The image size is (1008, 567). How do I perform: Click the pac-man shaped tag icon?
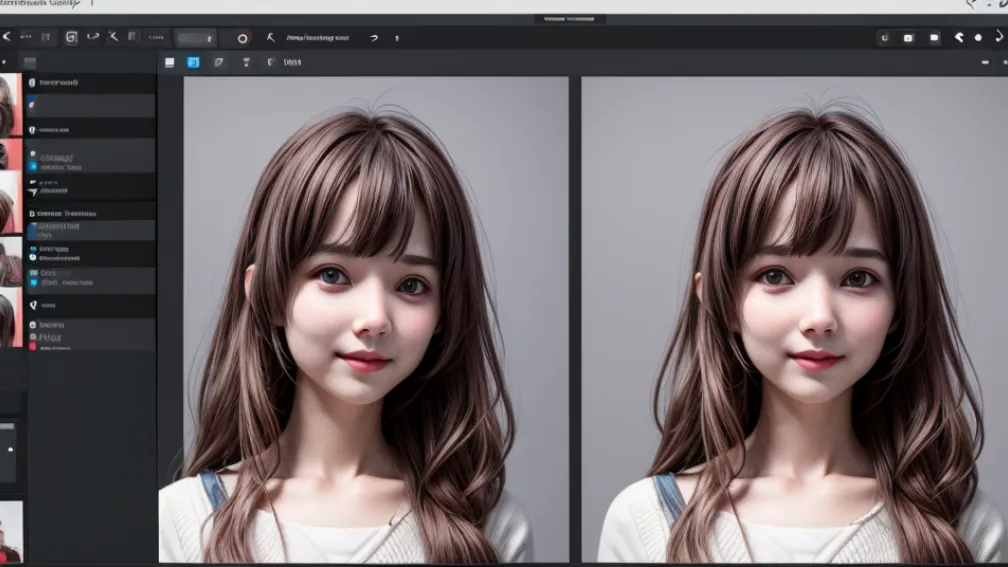click(x=958, y=37)
